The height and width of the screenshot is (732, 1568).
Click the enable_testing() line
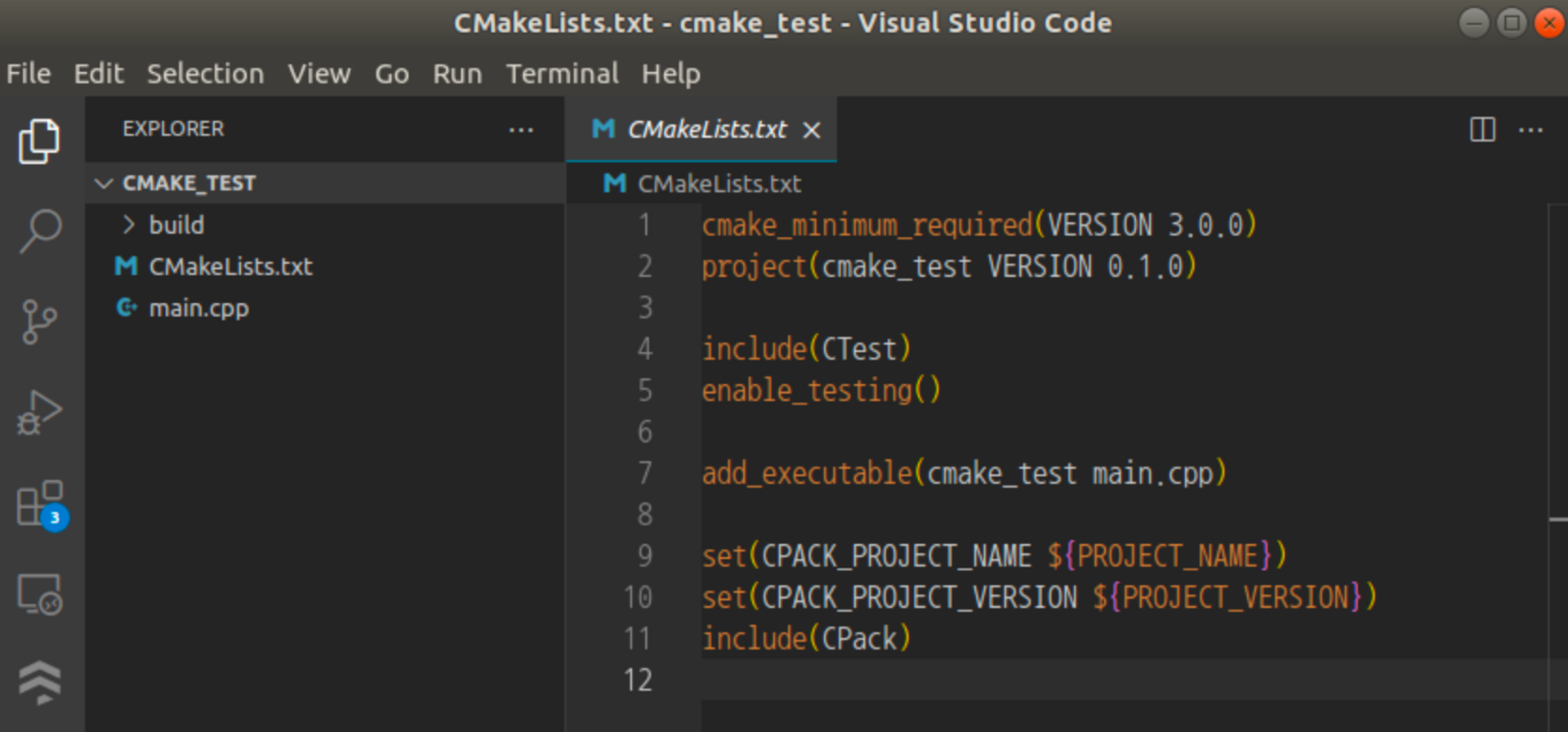[822, 391]
